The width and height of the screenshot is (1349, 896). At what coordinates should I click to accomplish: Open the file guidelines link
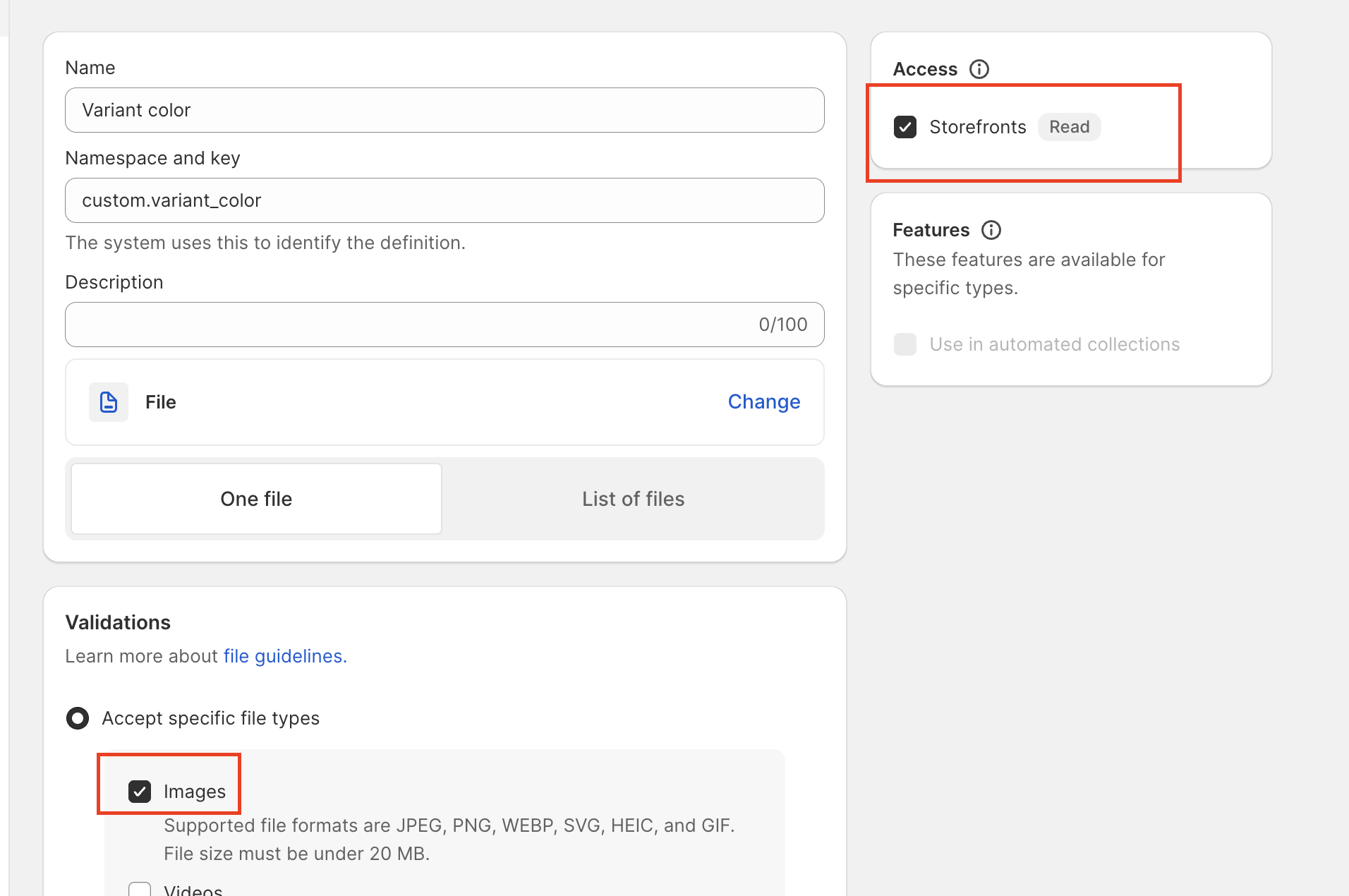pyautogui.click(x=285, y=656)
